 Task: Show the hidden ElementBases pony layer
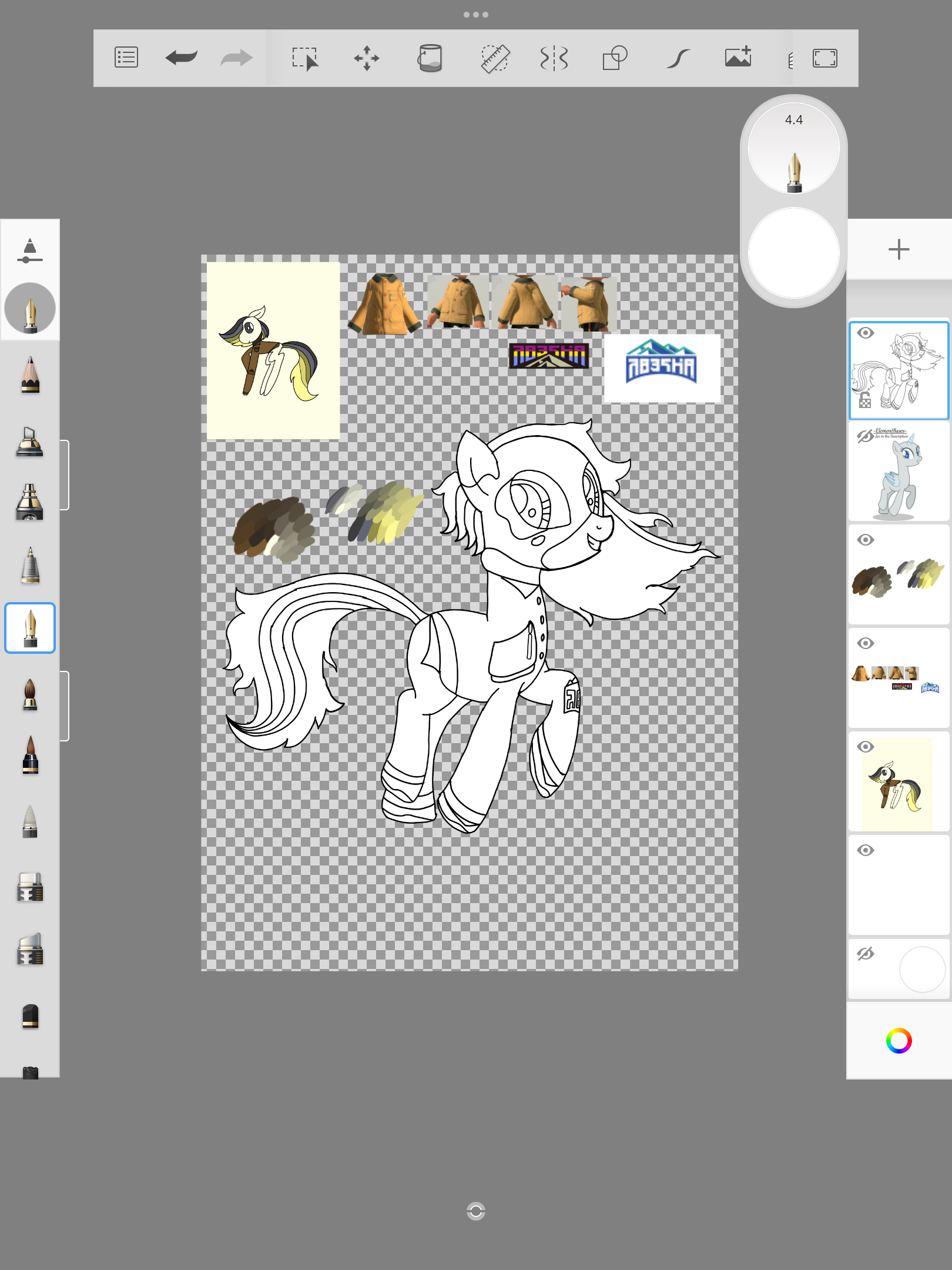(865, 436)
